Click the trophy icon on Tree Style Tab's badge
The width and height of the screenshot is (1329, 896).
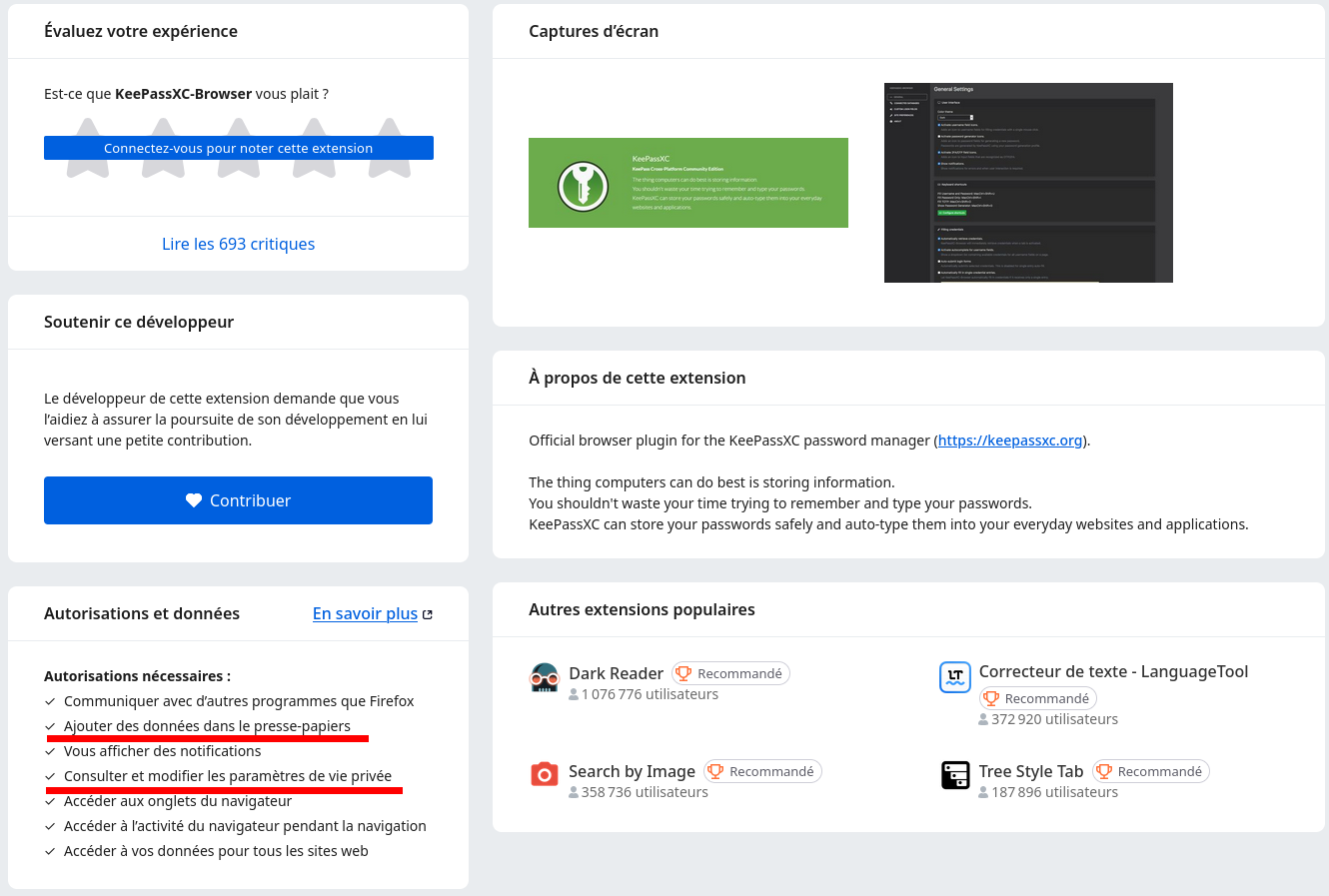tap(1104, 771)
